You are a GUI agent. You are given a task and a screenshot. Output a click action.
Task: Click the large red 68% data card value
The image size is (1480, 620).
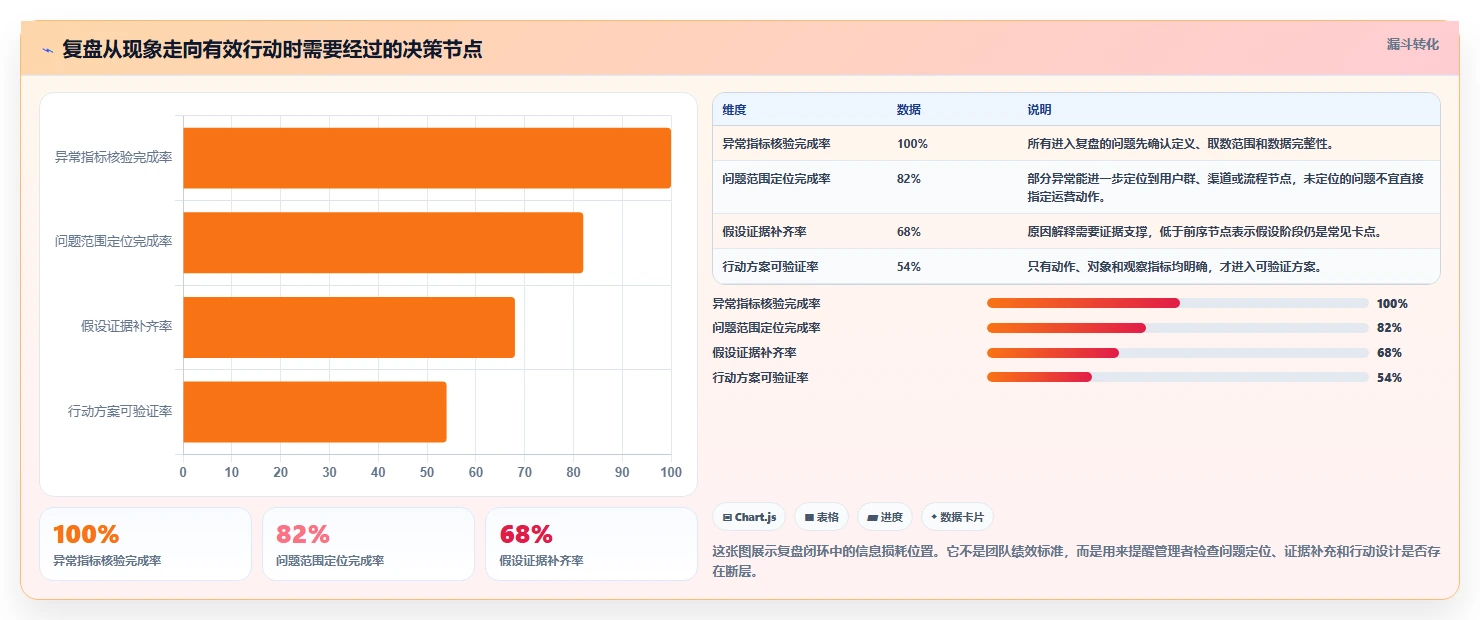[526, 534]
